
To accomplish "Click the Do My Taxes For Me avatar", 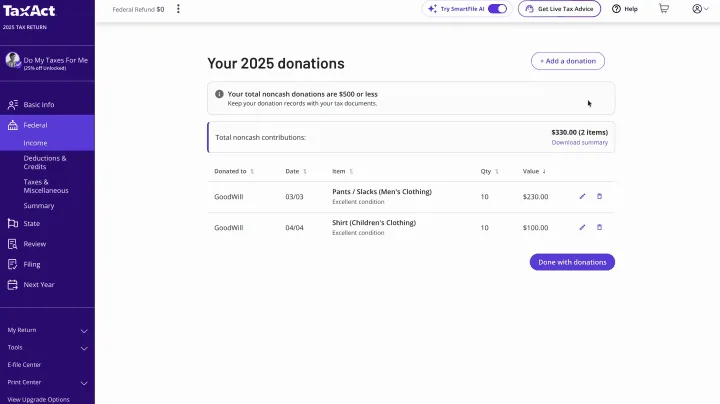I will click(13, 60).
